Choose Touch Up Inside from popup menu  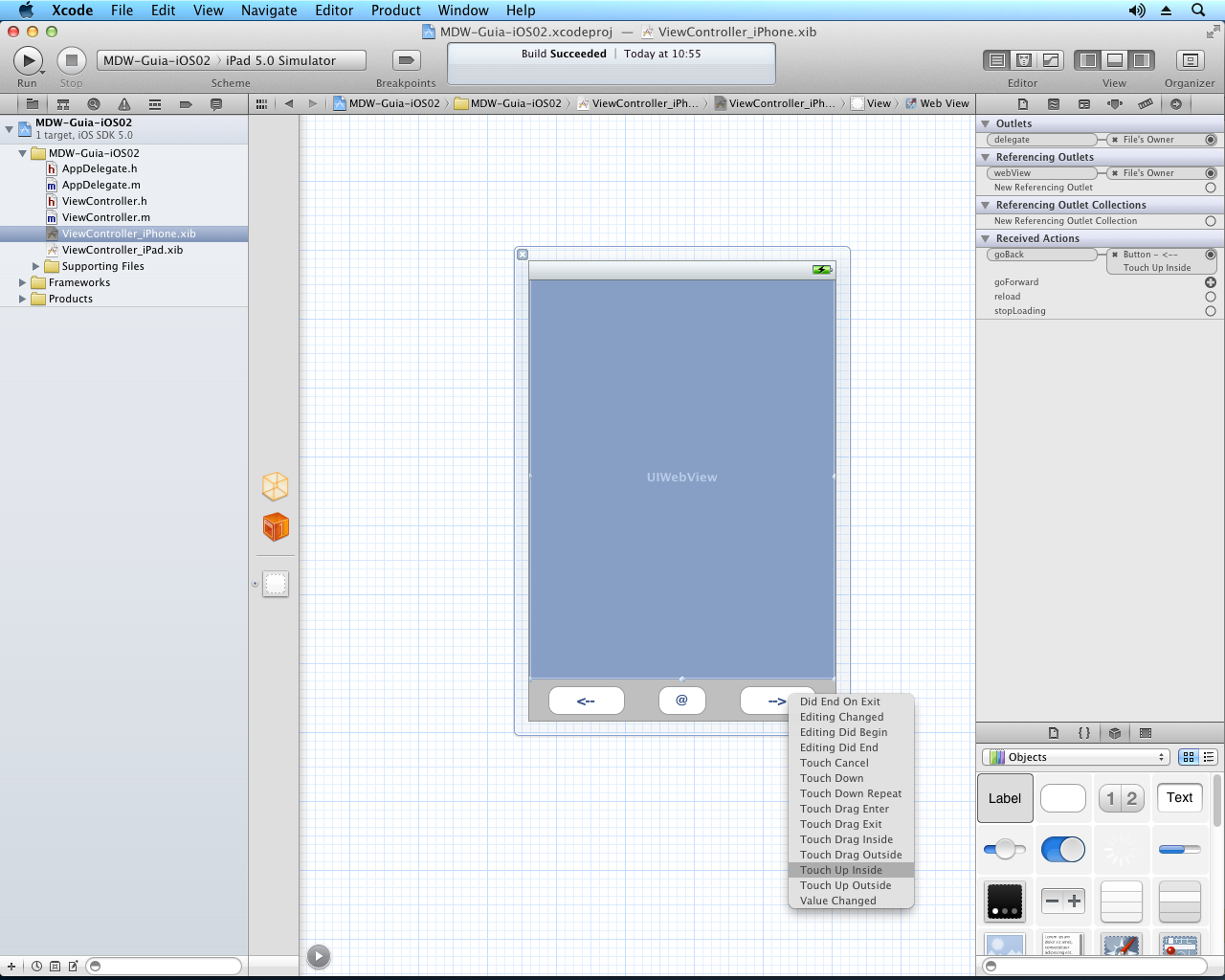[x=851, y=870]
